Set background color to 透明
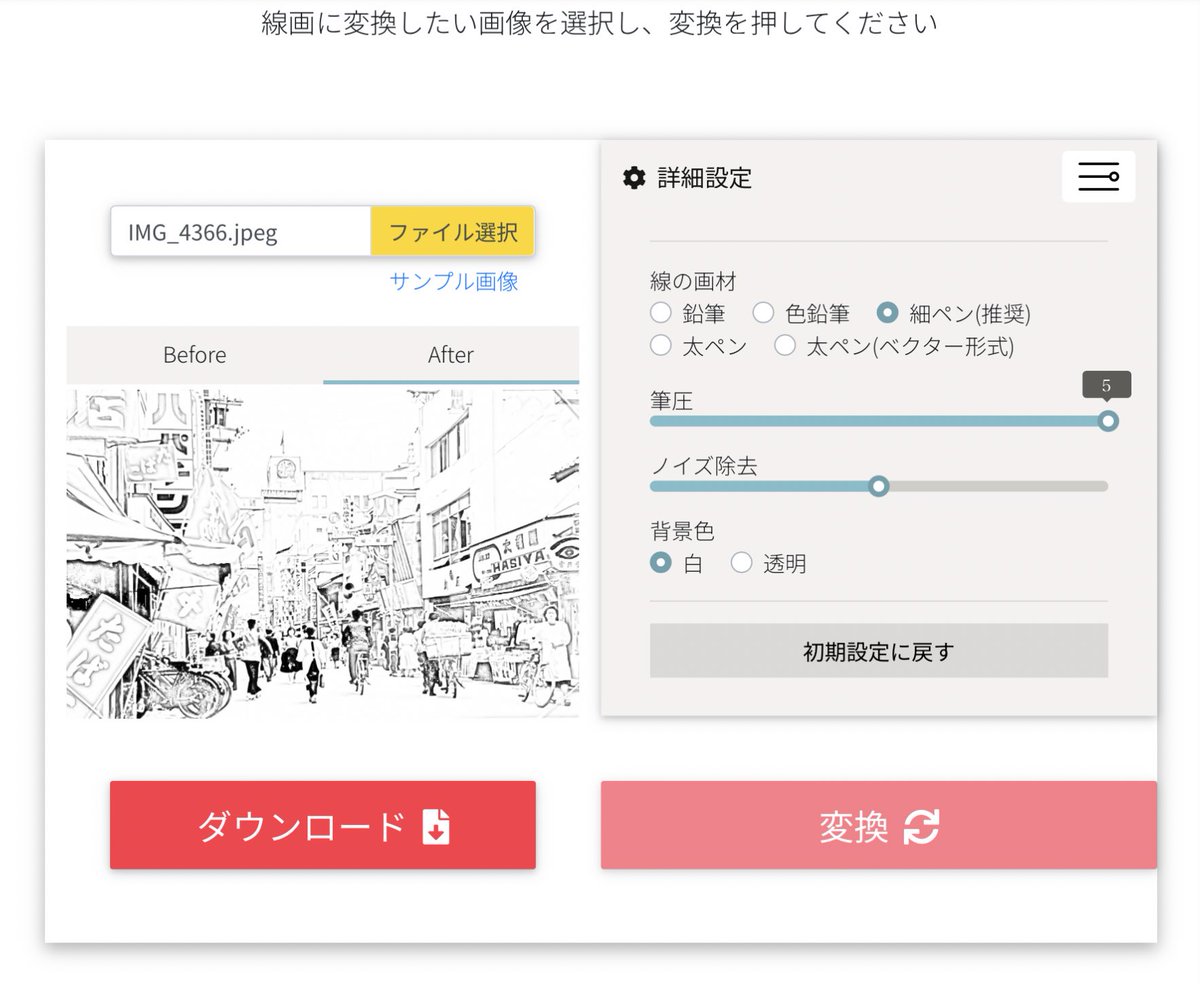This screenshot has height=984, width=1200. pos(741,563)
